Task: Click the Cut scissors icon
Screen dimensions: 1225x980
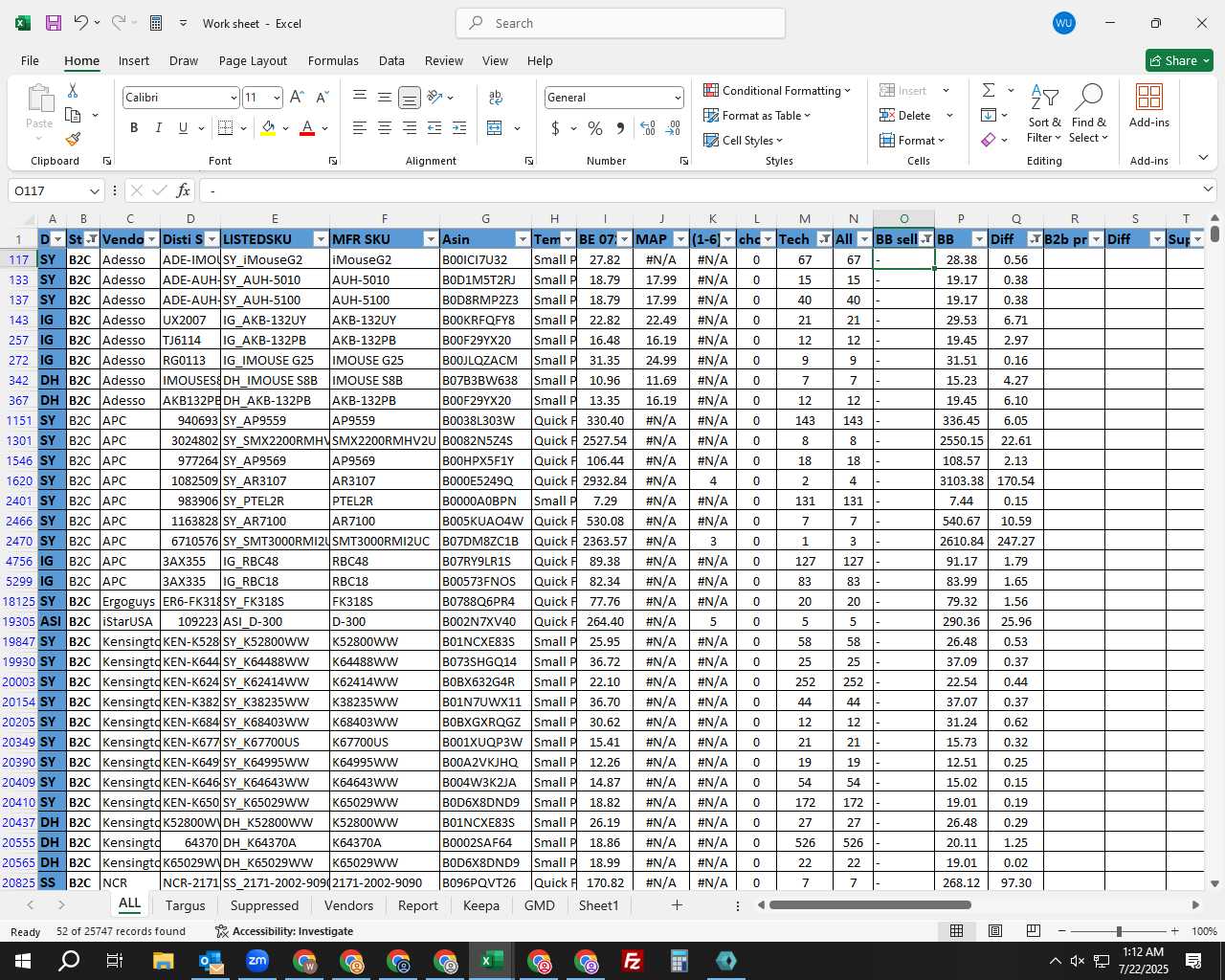Action: [73, 91]
